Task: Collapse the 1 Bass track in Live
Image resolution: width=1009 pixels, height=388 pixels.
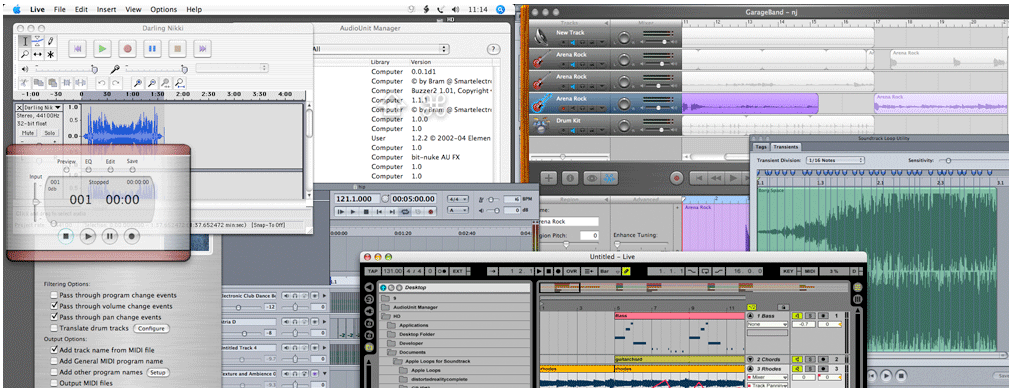Action: click(x=750, y=316)
